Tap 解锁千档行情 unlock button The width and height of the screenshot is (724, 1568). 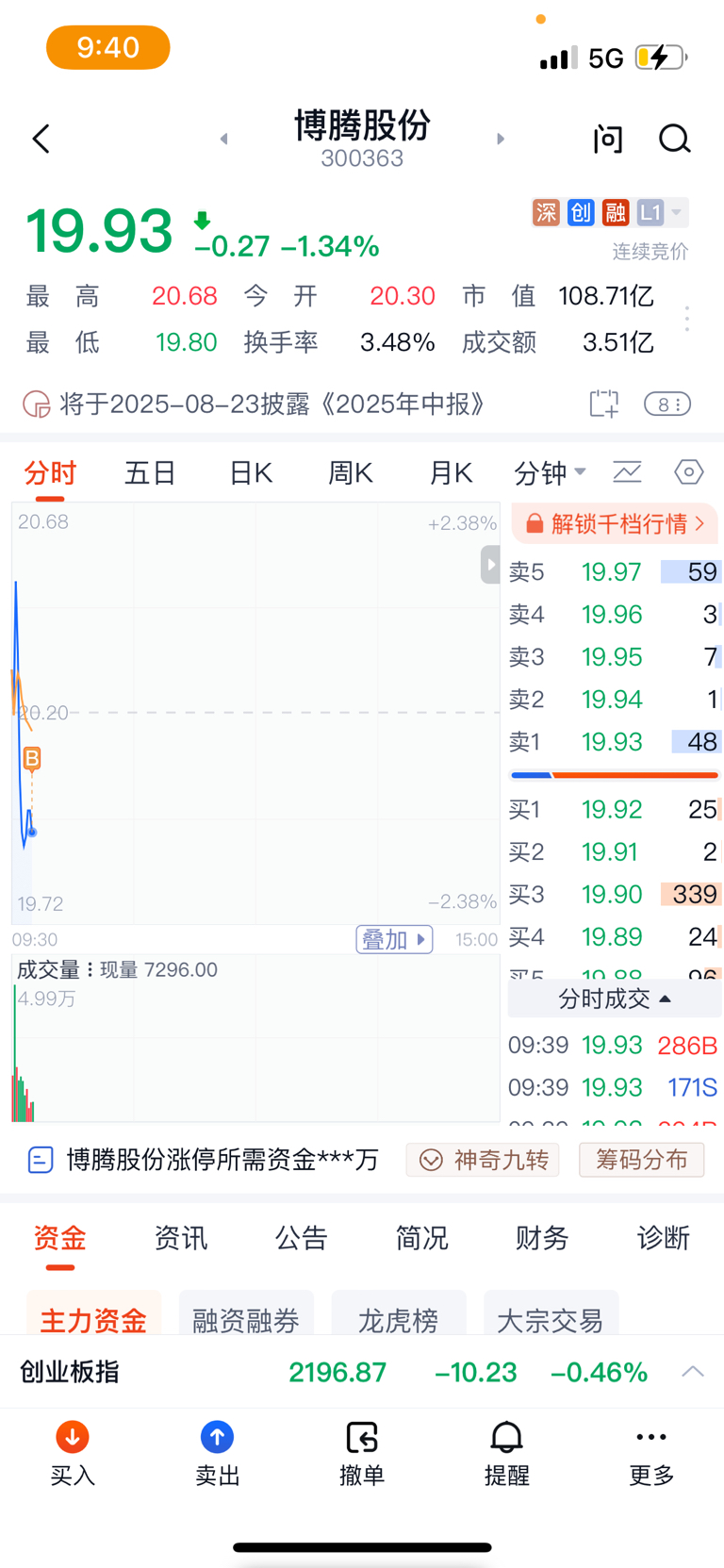(615, 523)
